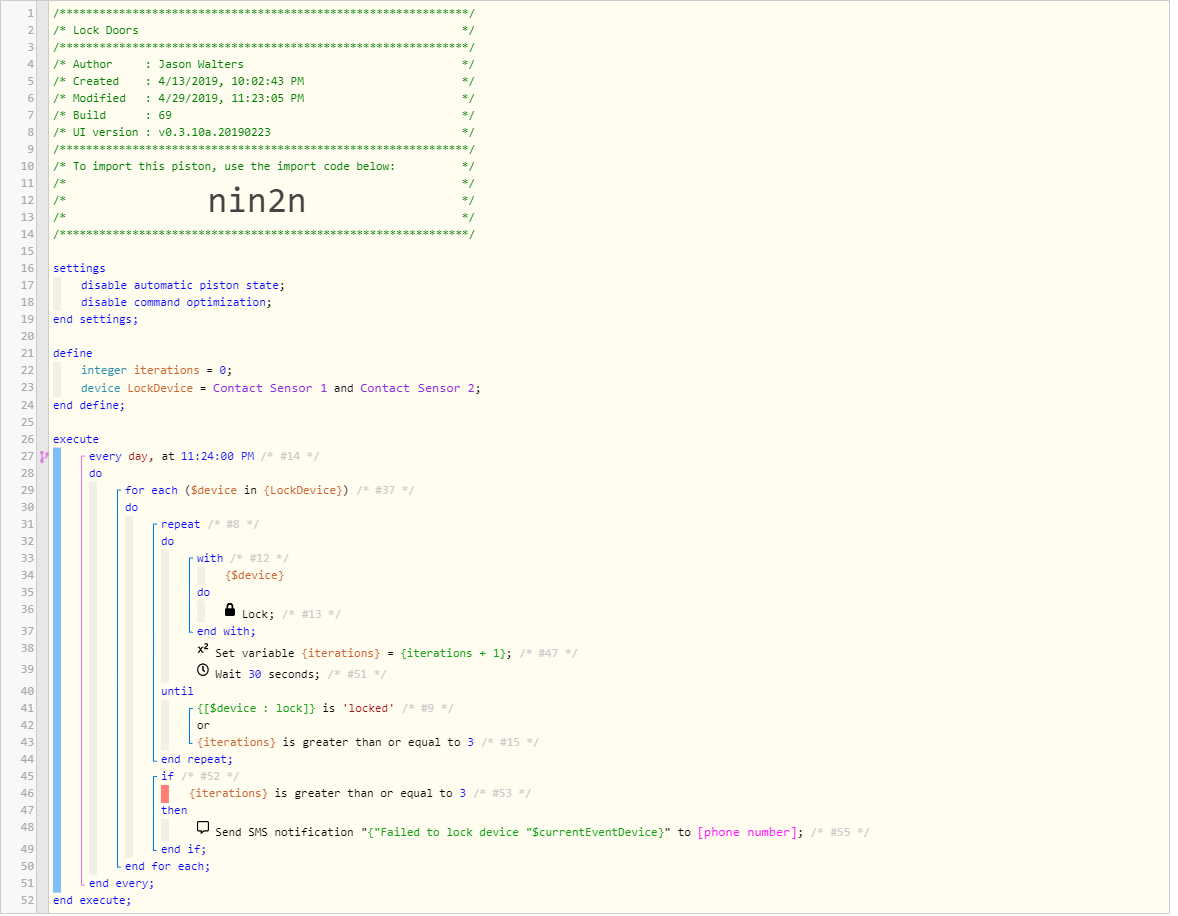Click the clock icon beside Wait 30 seconds
The width and height of the screenshot is (1178, 916).
pyautogui.click(x=203, y=670)
